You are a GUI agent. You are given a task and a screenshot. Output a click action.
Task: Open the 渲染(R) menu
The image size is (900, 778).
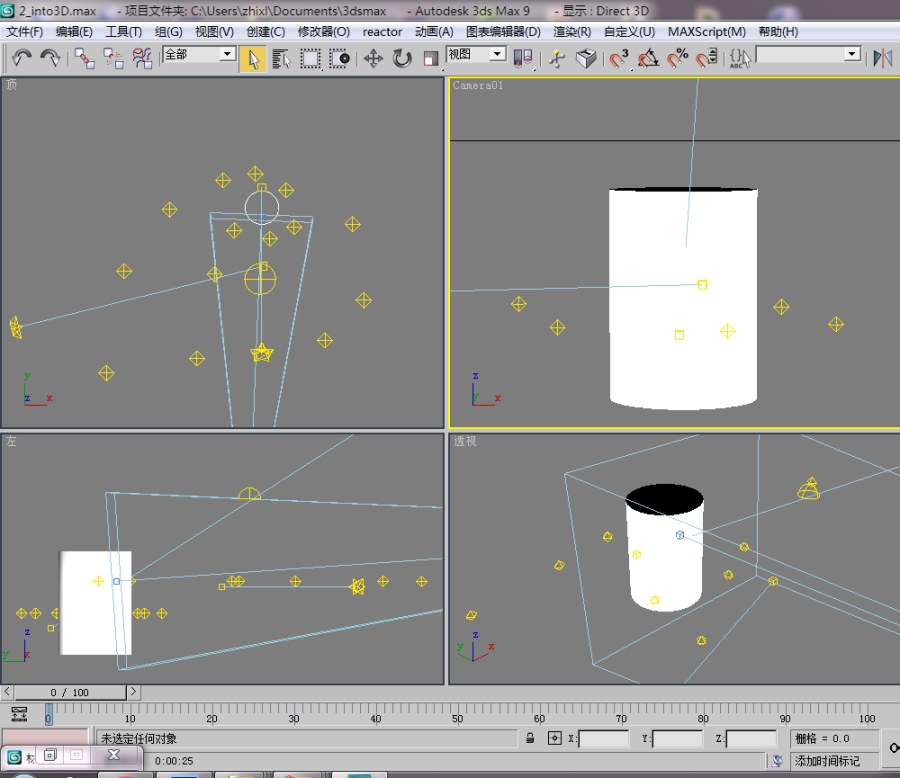pyautogui.click(x=572, y=31)
